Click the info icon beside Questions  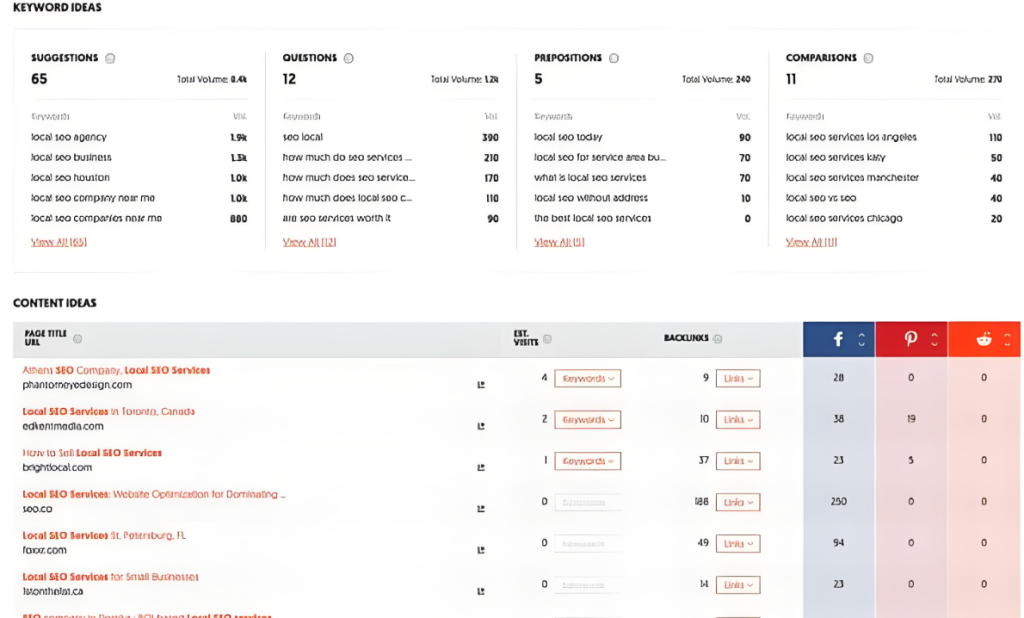click(348, 58)
